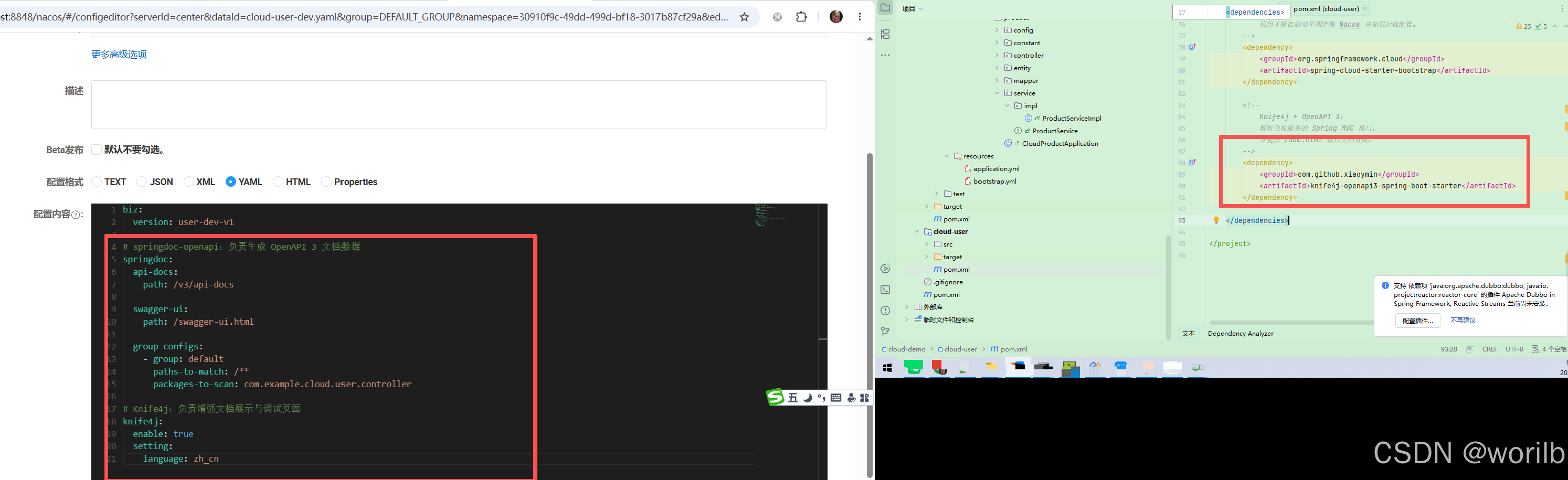Click the 4 个空格 indent setting

pos(1549,349)
